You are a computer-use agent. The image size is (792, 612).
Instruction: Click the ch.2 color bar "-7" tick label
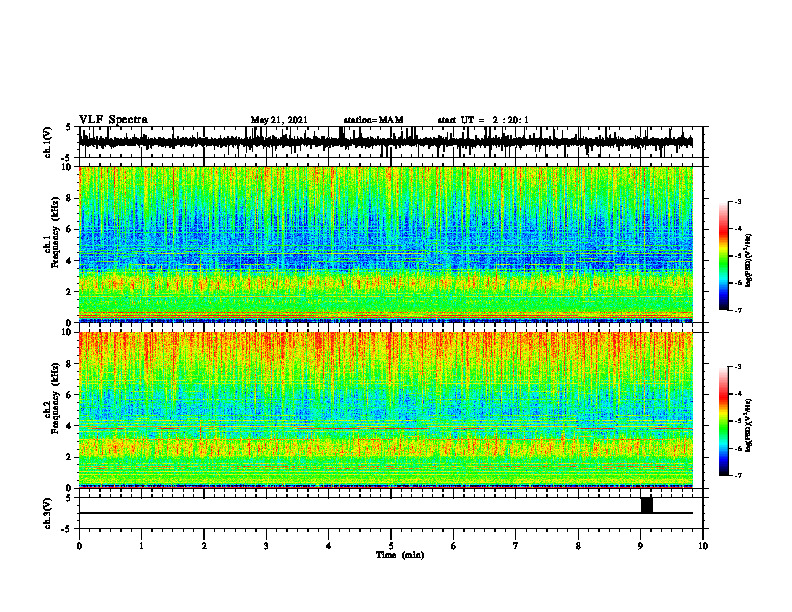738,475
